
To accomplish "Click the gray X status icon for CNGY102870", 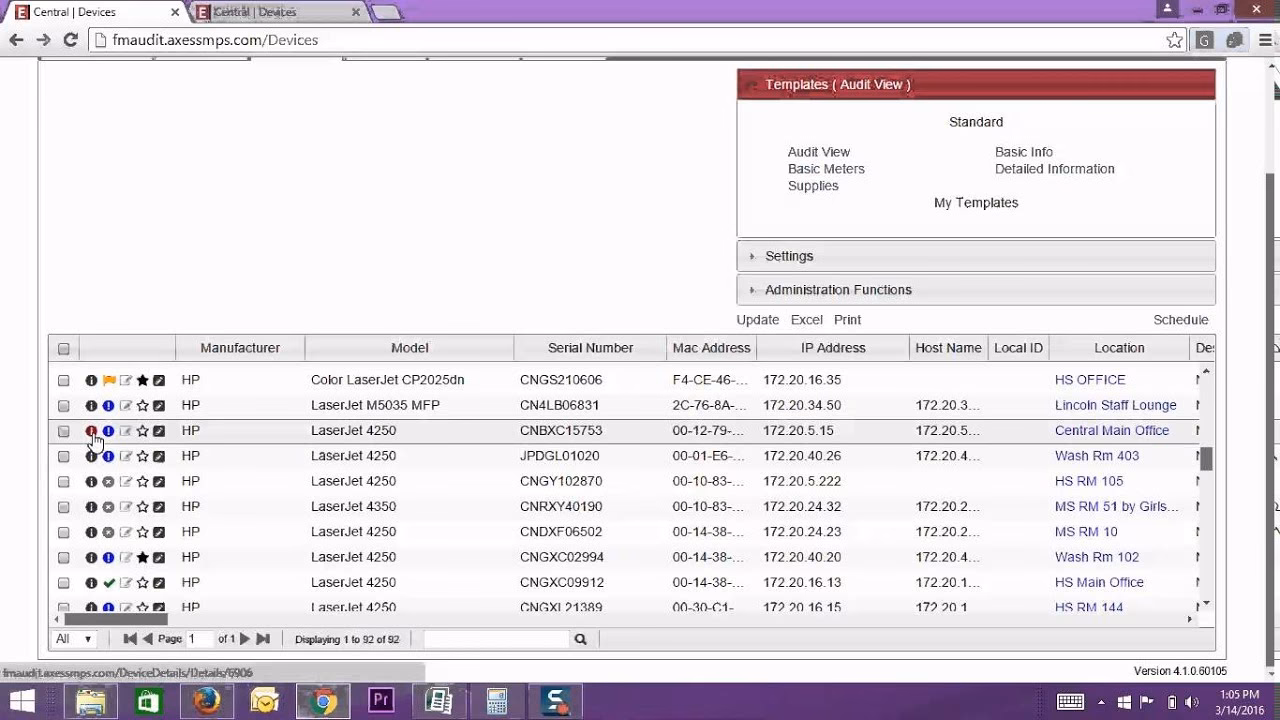I will (x=109, y=482).
